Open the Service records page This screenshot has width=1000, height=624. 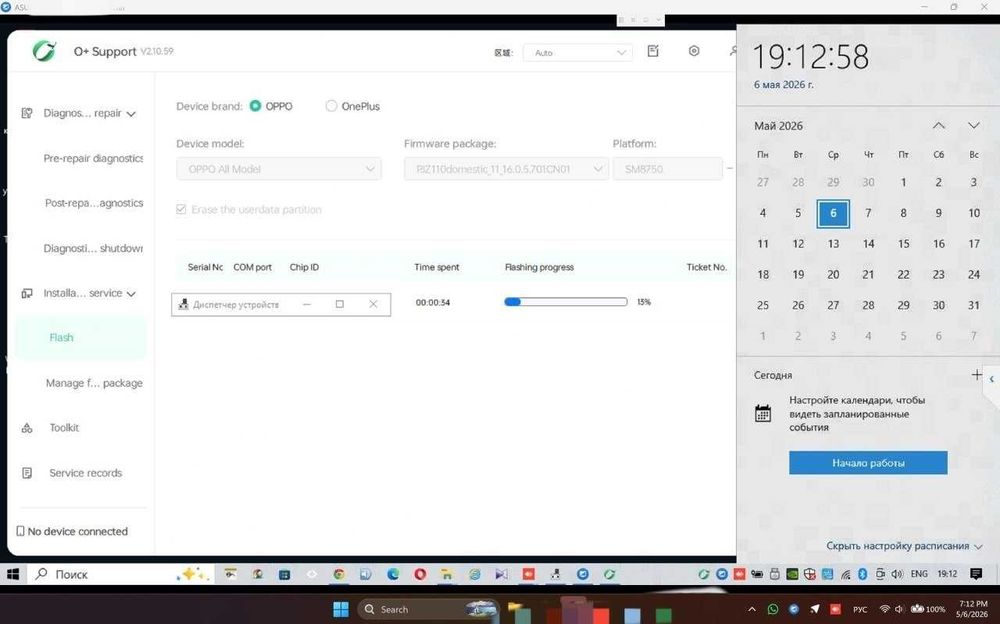click(x=85, y=473)
